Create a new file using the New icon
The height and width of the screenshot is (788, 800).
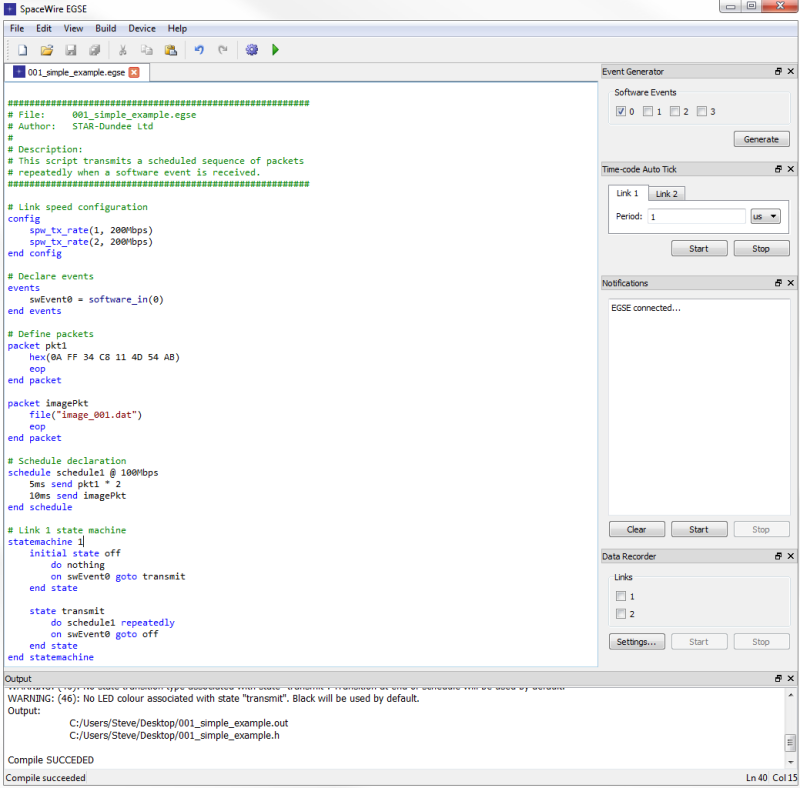(x=22, y=49)
